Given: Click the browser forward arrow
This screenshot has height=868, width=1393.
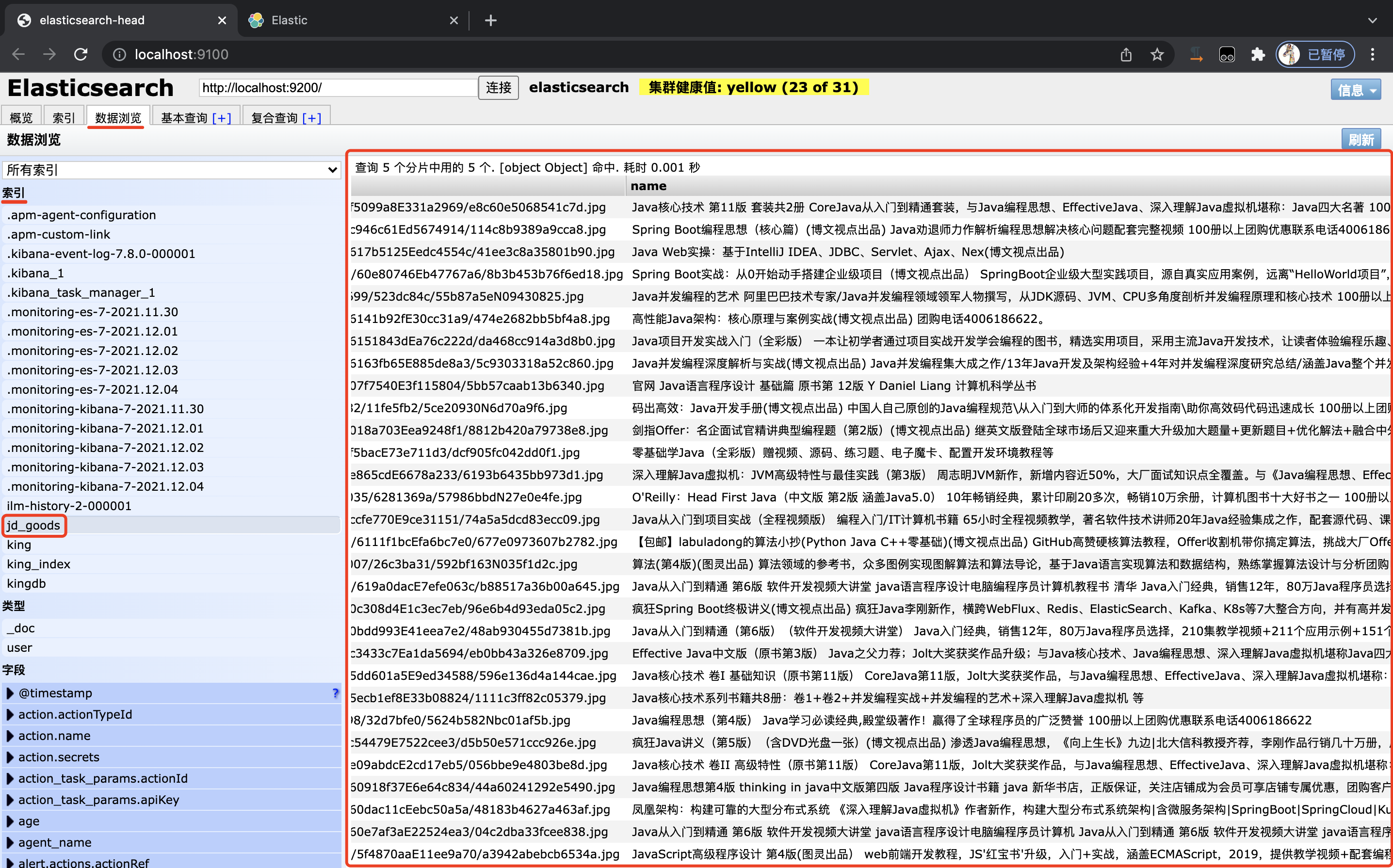Looking at the screenshot, I should [49, 54].
